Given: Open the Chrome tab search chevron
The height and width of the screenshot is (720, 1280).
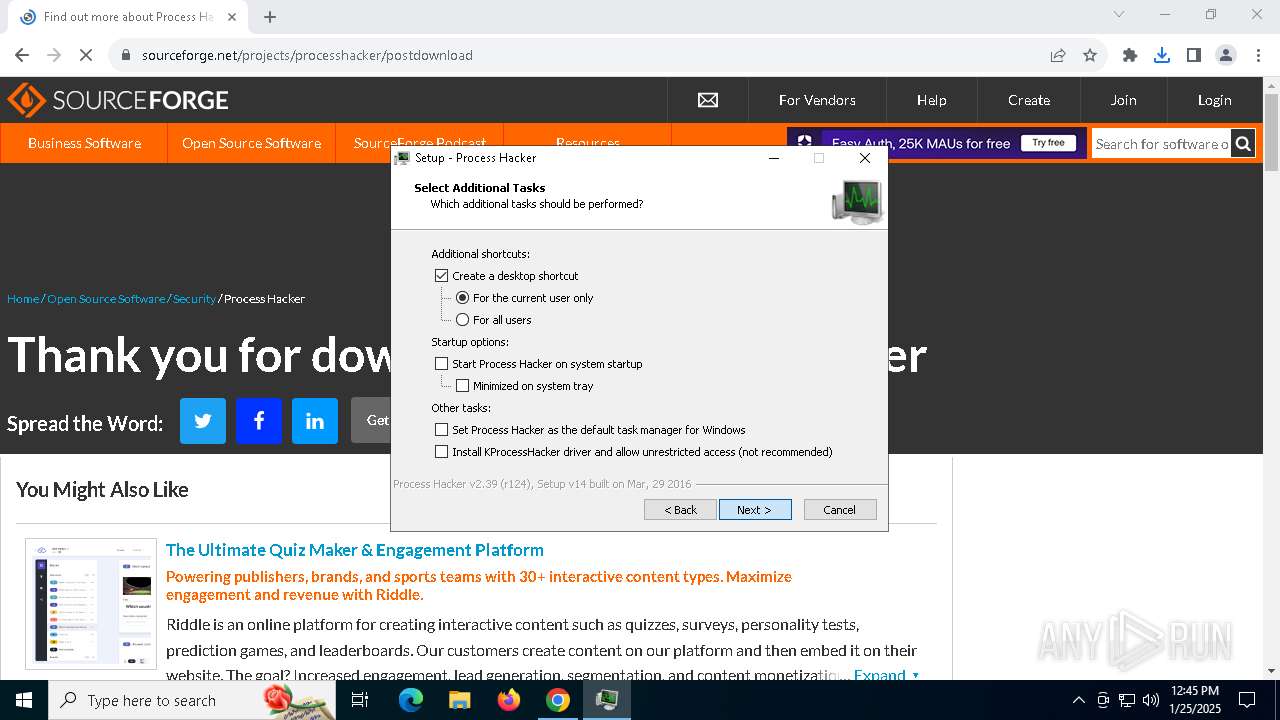Looking at the screenshot, I should coord(1119,14).
